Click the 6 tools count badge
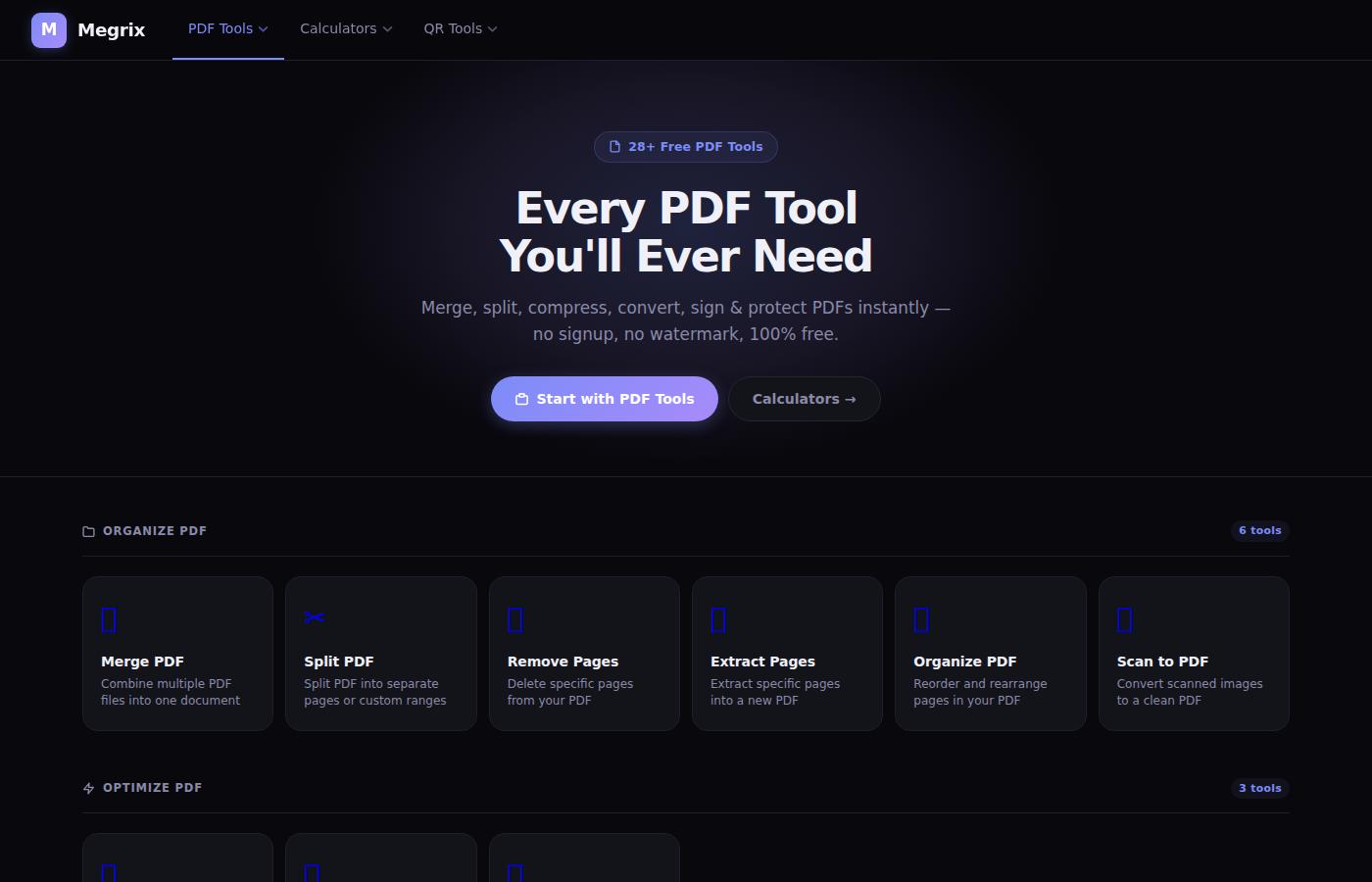 (1260, 530)
